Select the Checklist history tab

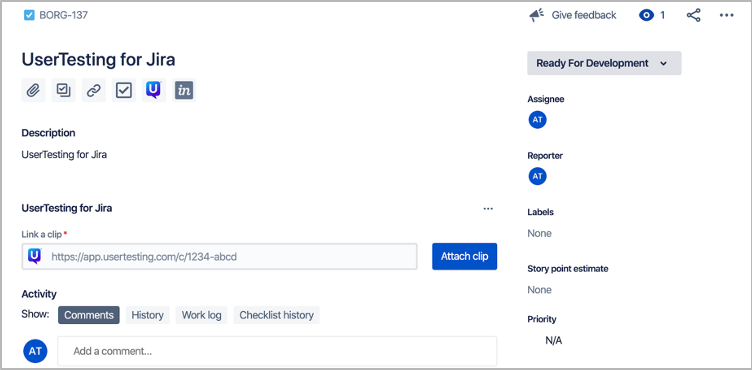click(x=276, y=315)
